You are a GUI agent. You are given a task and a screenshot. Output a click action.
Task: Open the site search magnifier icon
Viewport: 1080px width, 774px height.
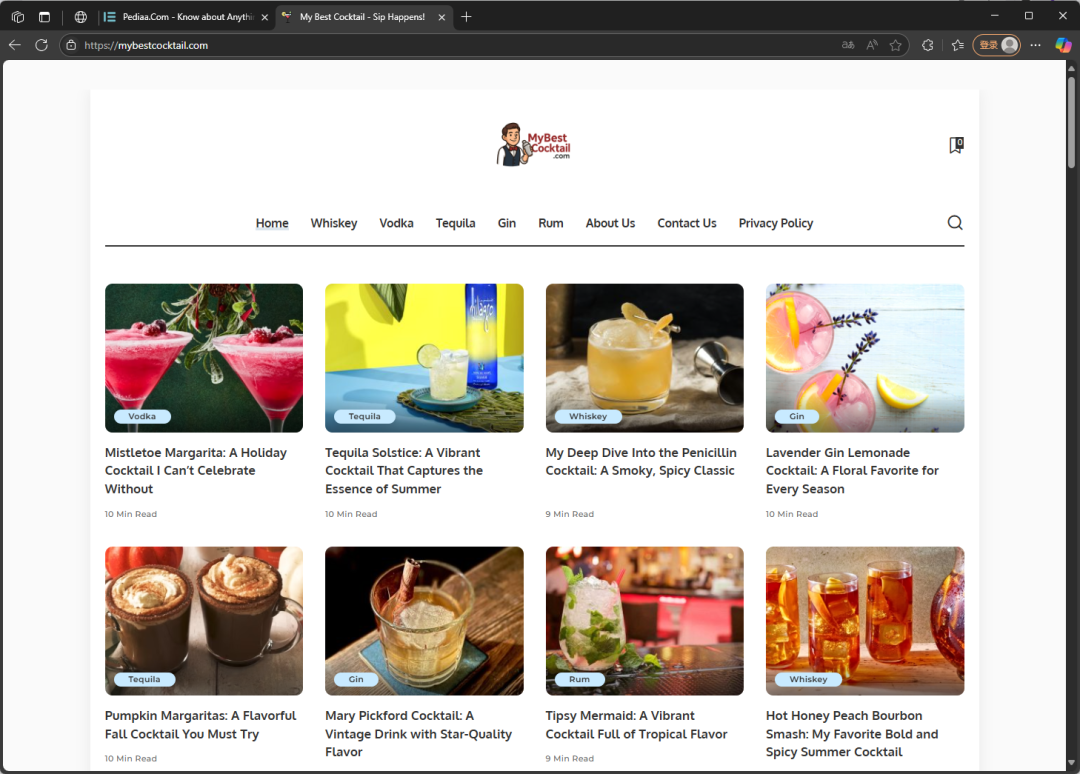(x=955, y=223)
